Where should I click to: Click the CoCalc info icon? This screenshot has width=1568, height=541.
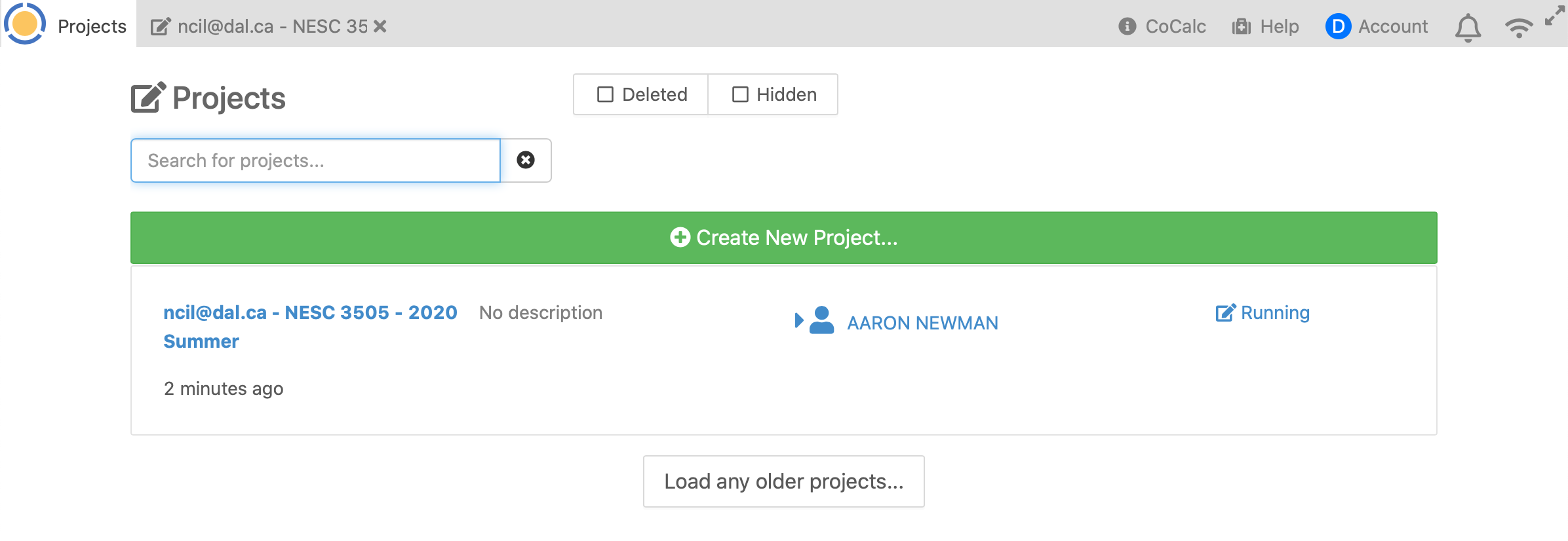pyautogui.click(x=1127, y=26)
